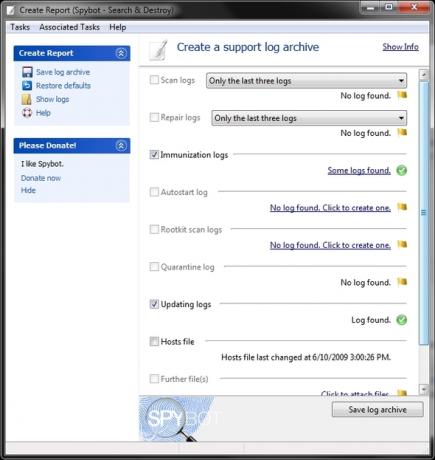Click the Show logs folder icon

click(x=26, y=99)
